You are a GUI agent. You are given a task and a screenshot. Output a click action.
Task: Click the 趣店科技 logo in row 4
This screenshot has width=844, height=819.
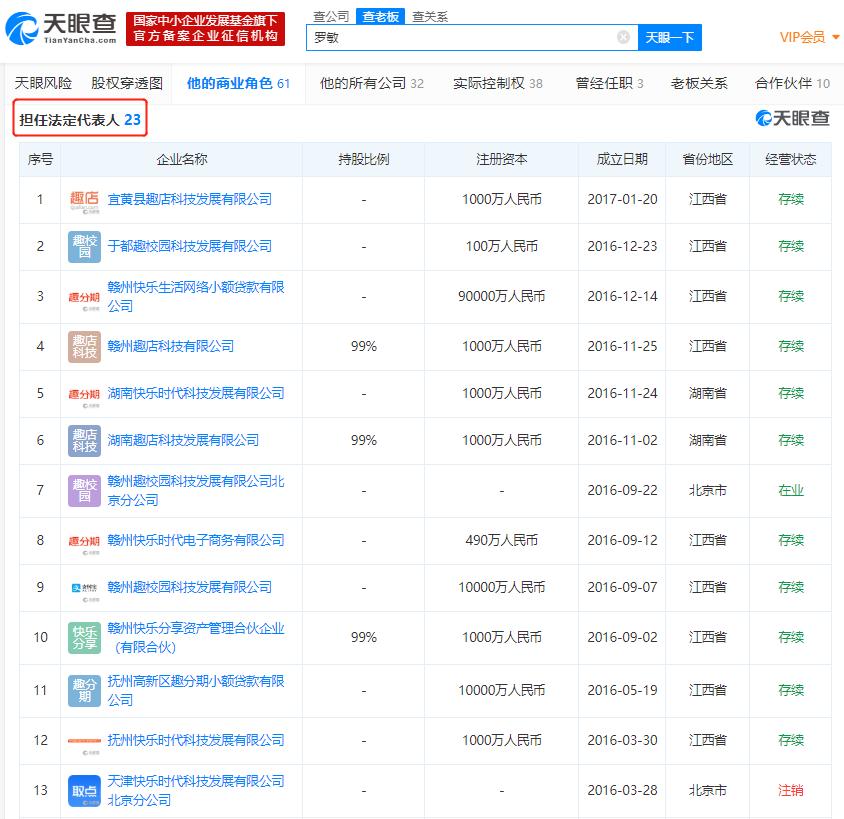click(x=84, y=344)
